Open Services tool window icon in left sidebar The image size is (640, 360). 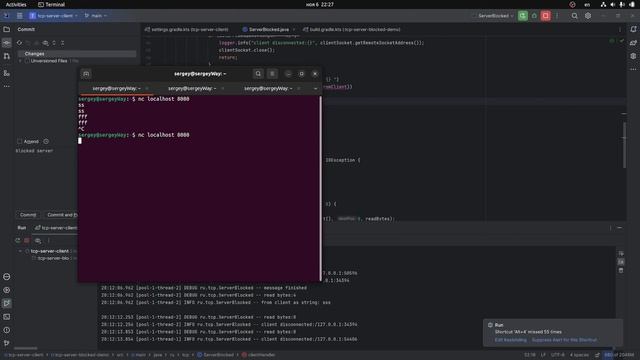[7, 290]
